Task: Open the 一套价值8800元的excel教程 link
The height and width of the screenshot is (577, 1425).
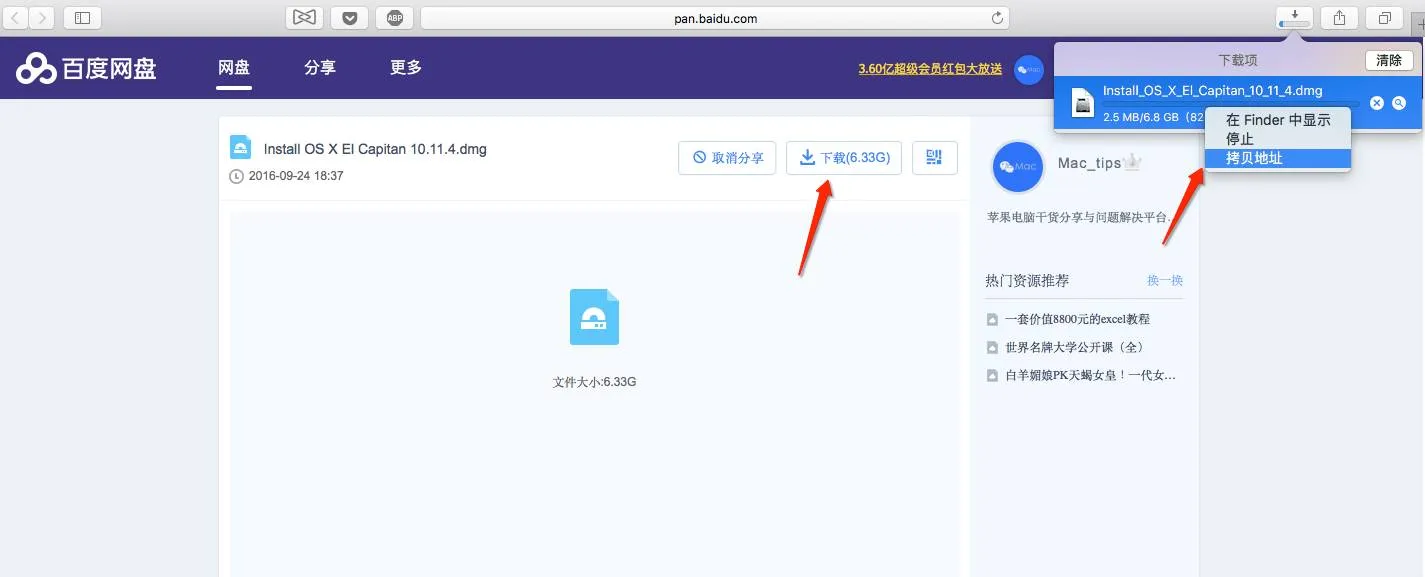Action: click(x=1077, y=319)
